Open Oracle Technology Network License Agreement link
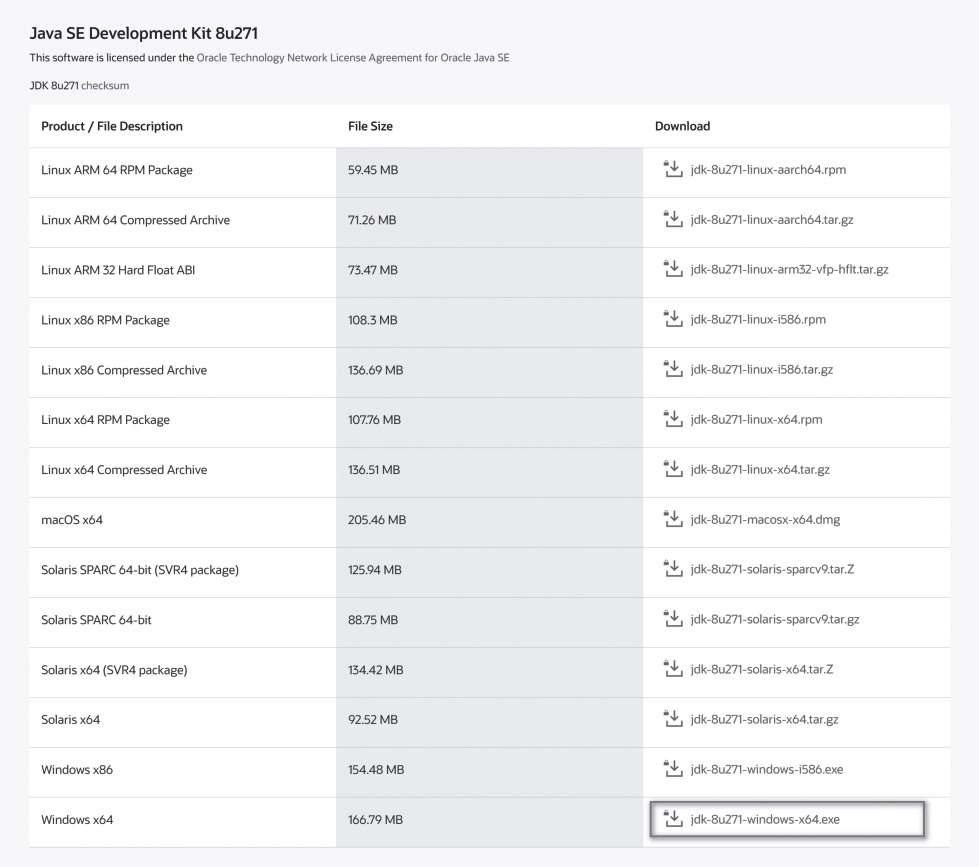 click(x=352, y=58)
